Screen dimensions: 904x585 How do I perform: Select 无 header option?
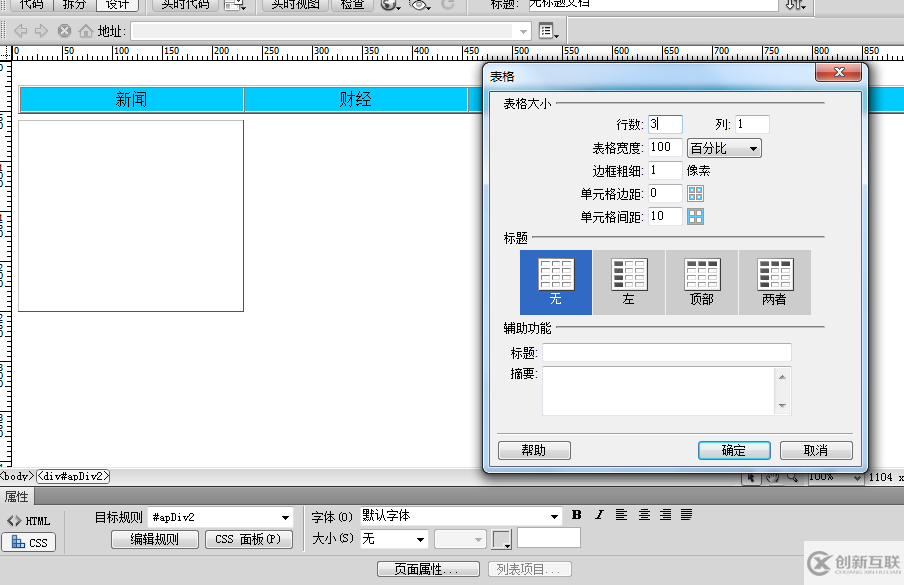pos(556,282)
